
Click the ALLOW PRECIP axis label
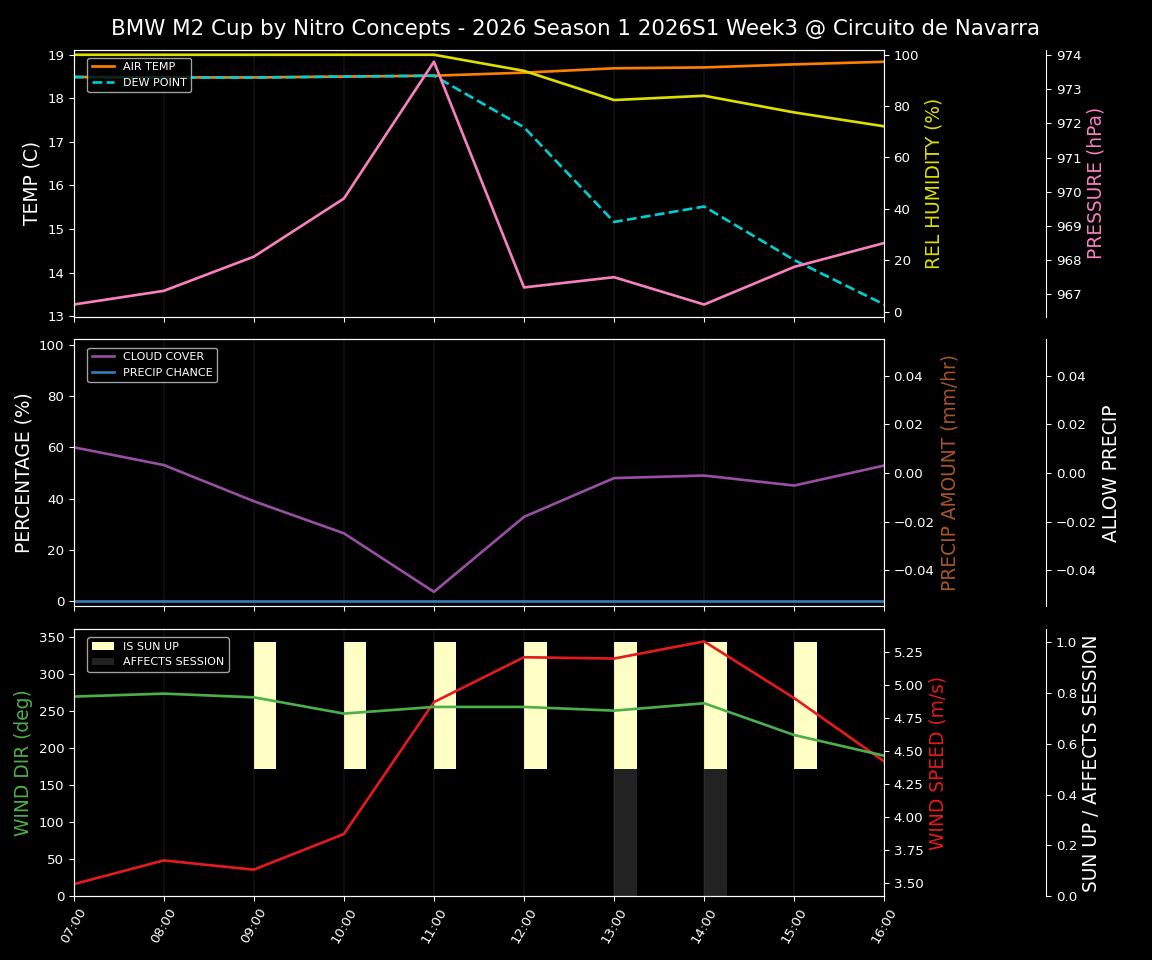pyautogui.click(x=1110, y=469)
